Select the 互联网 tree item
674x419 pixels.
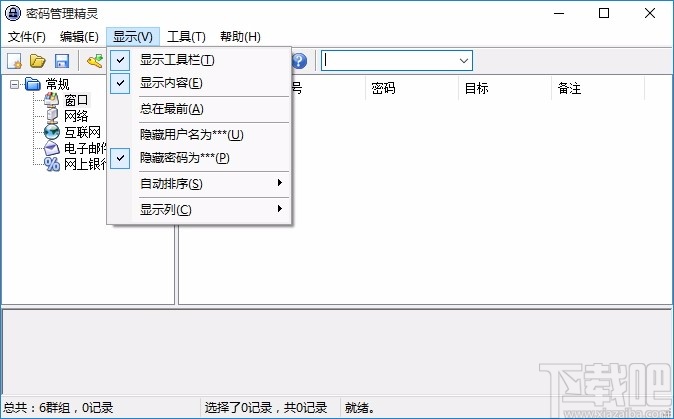click(83, 132)
